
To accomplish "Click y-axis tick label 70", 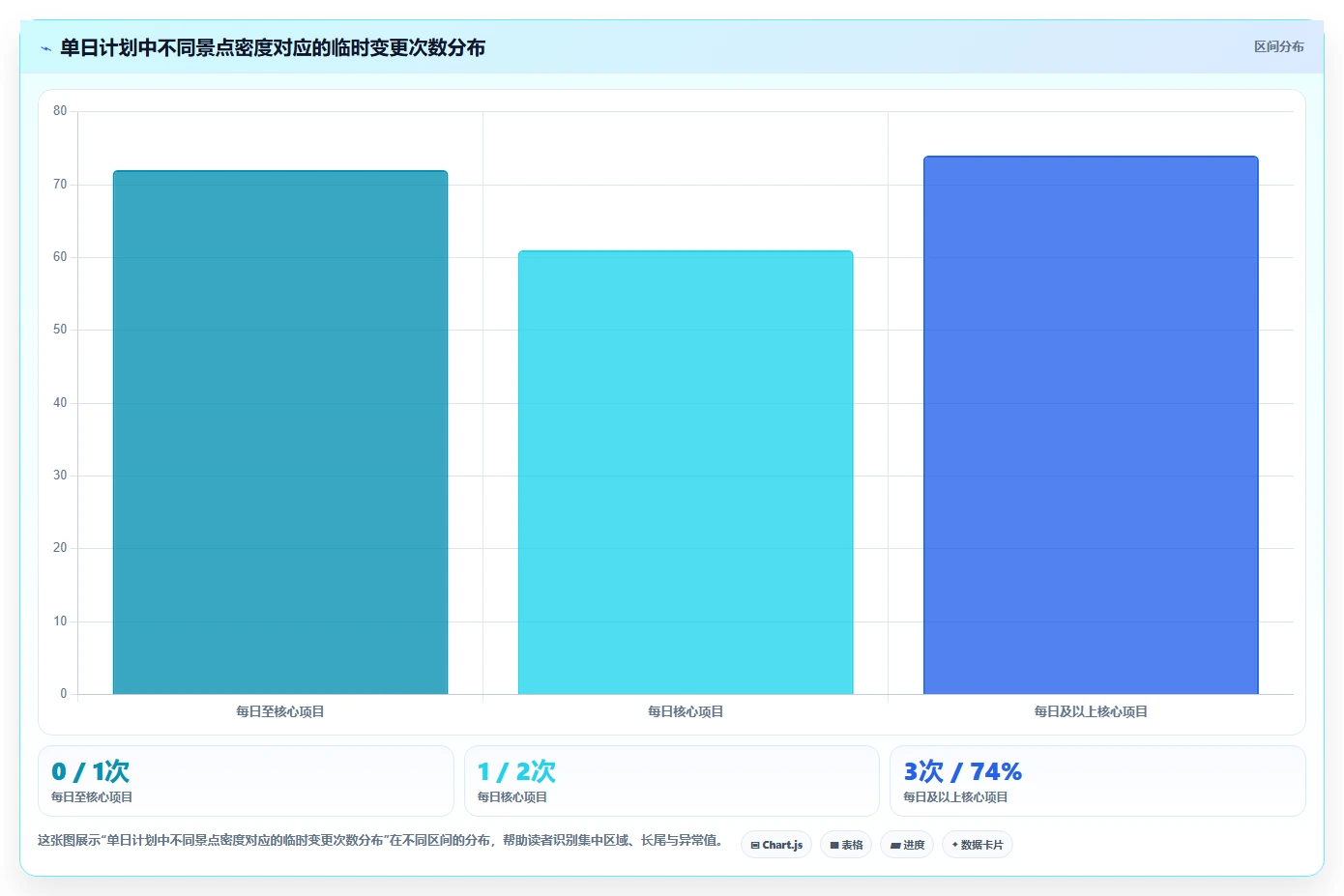I will [60, 184].
